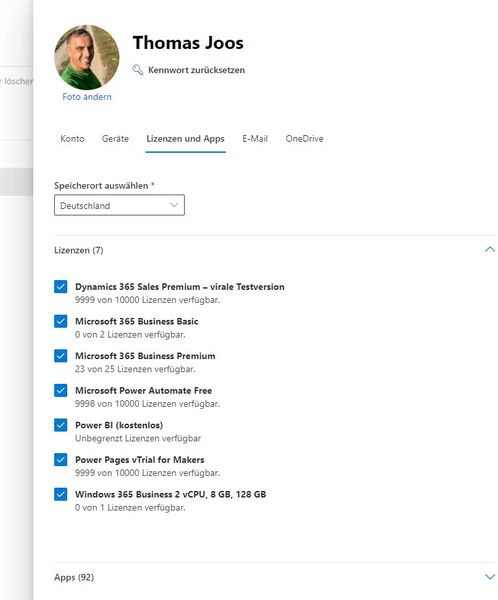Open the Speicherort Deutschland dropdown
Viewport: 498px width, 600px height.
click(119, 205)
